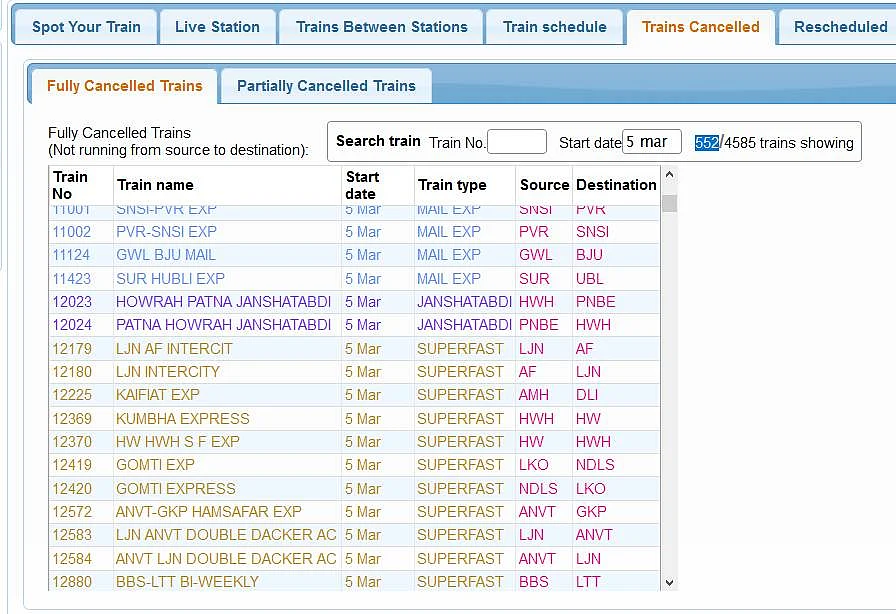Click the scrollbar up arrow of the table
Image resolution: width=896 pixels, height=614 pixels.
(670, 174)
